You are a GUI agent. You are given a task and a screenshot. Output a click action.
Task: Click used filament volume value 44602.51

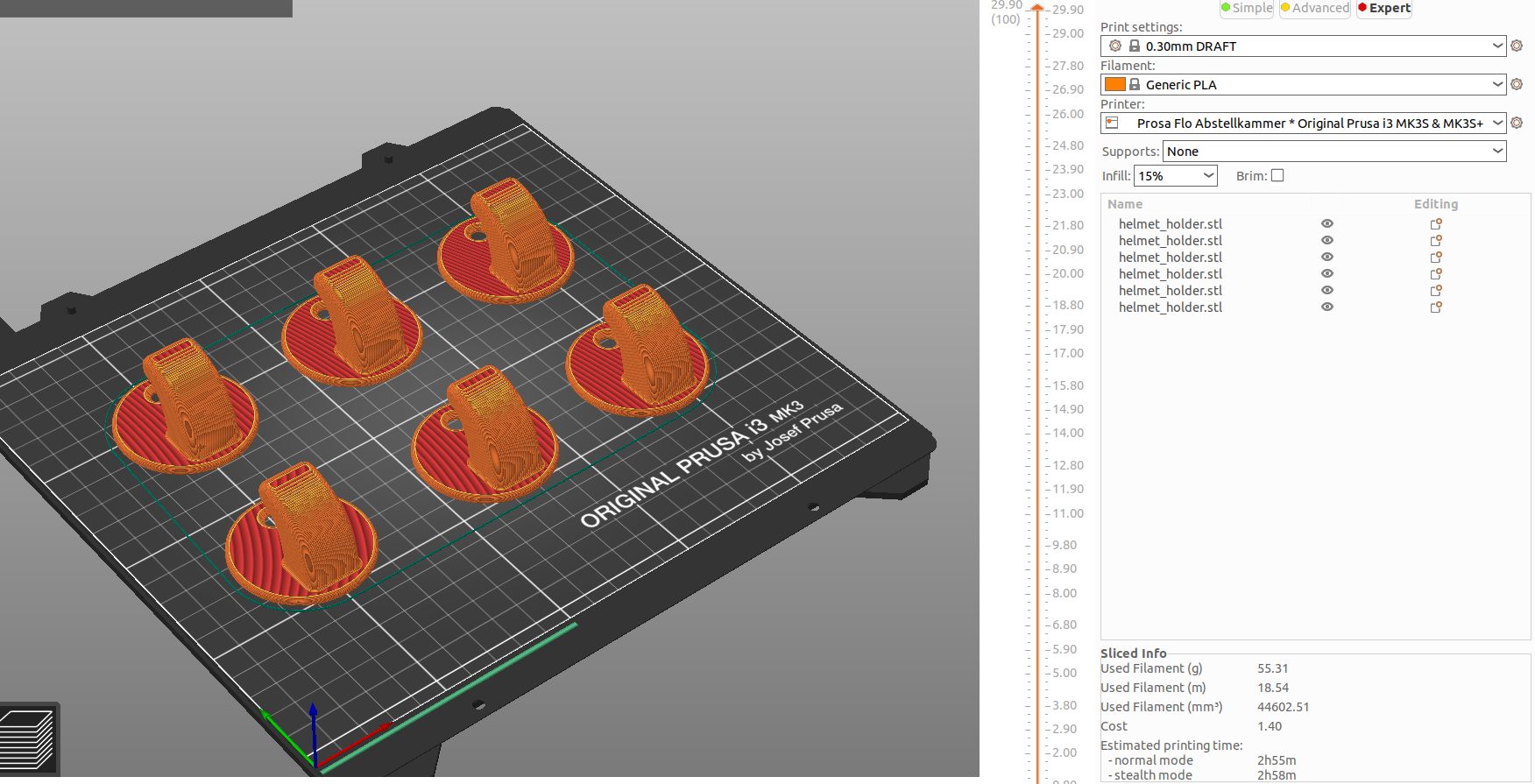click(x=1284, y=707)
